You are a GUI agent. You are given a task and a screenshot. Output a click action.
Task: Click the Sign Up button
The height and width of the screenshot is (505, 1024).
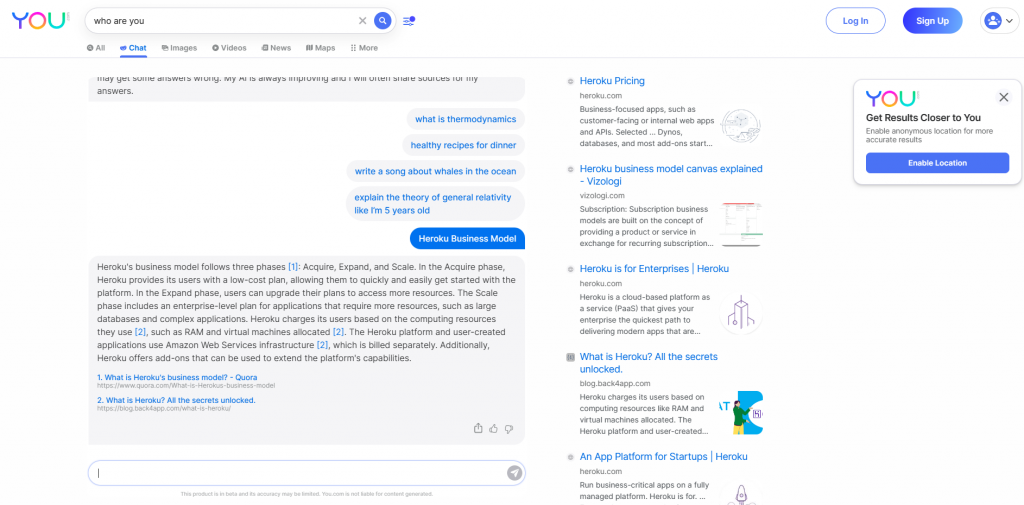click(x=933, y=21)
